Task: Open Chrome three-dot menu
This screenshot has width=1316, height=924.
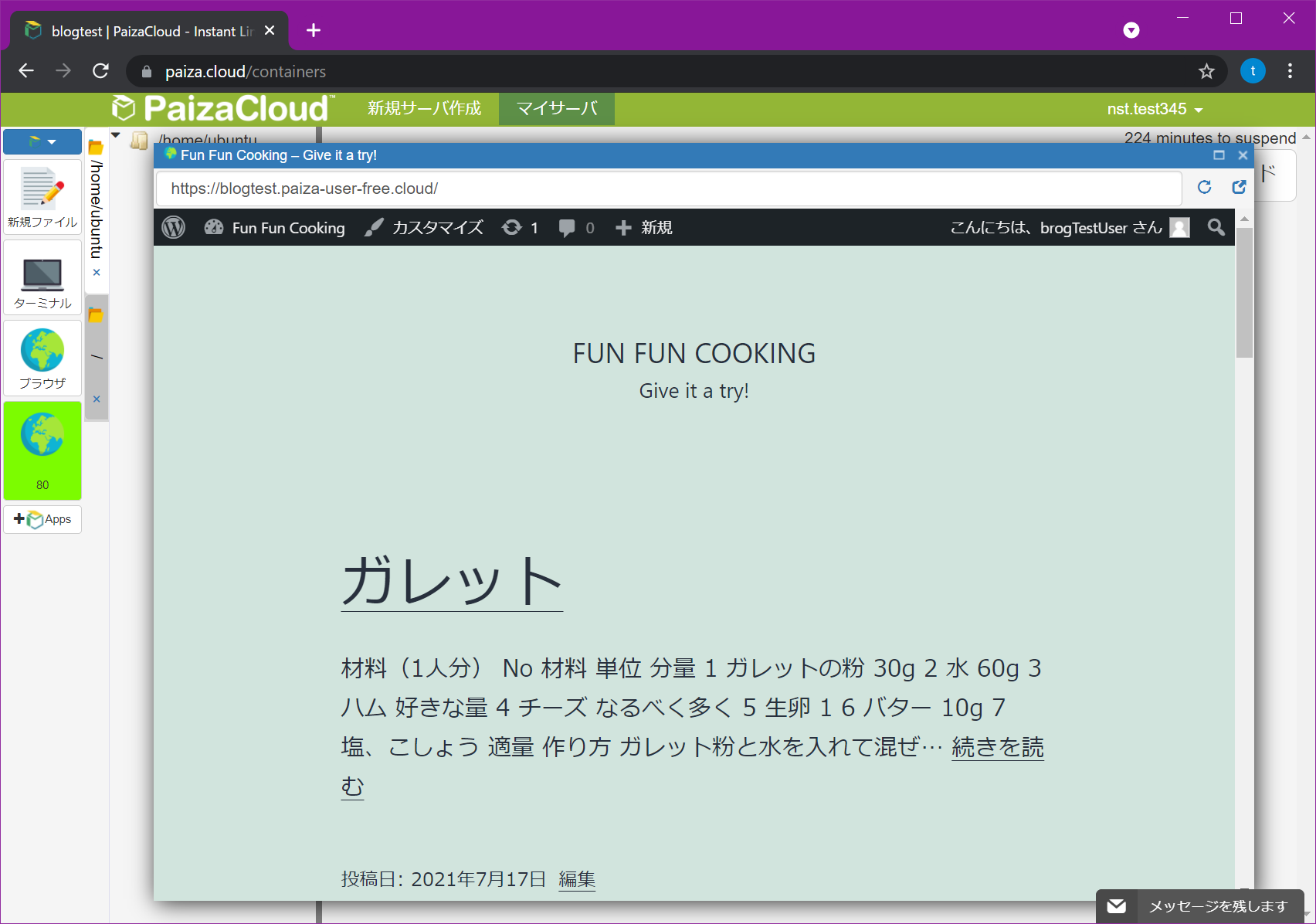Action: click(1290, 71)
